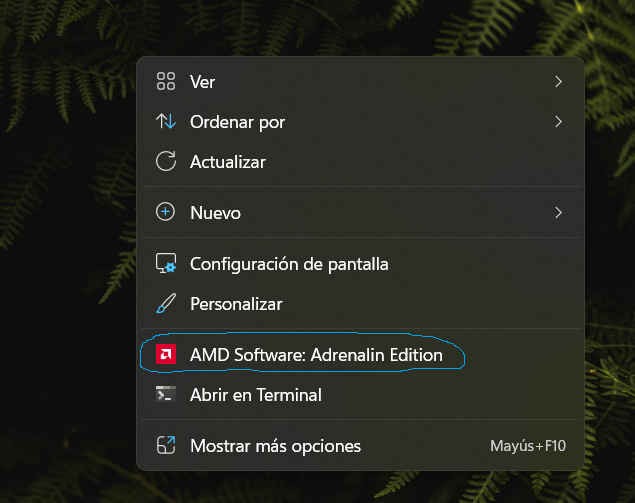This screenshot has height=503, width=635.
Task: Click the grid icon beside Ver
Action: pyautogui.click(x=166, y=82)
